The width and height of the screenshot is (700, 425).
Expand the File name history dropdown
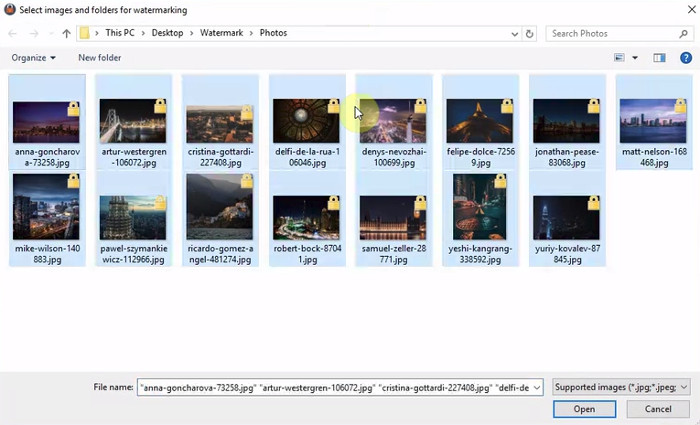537,387
